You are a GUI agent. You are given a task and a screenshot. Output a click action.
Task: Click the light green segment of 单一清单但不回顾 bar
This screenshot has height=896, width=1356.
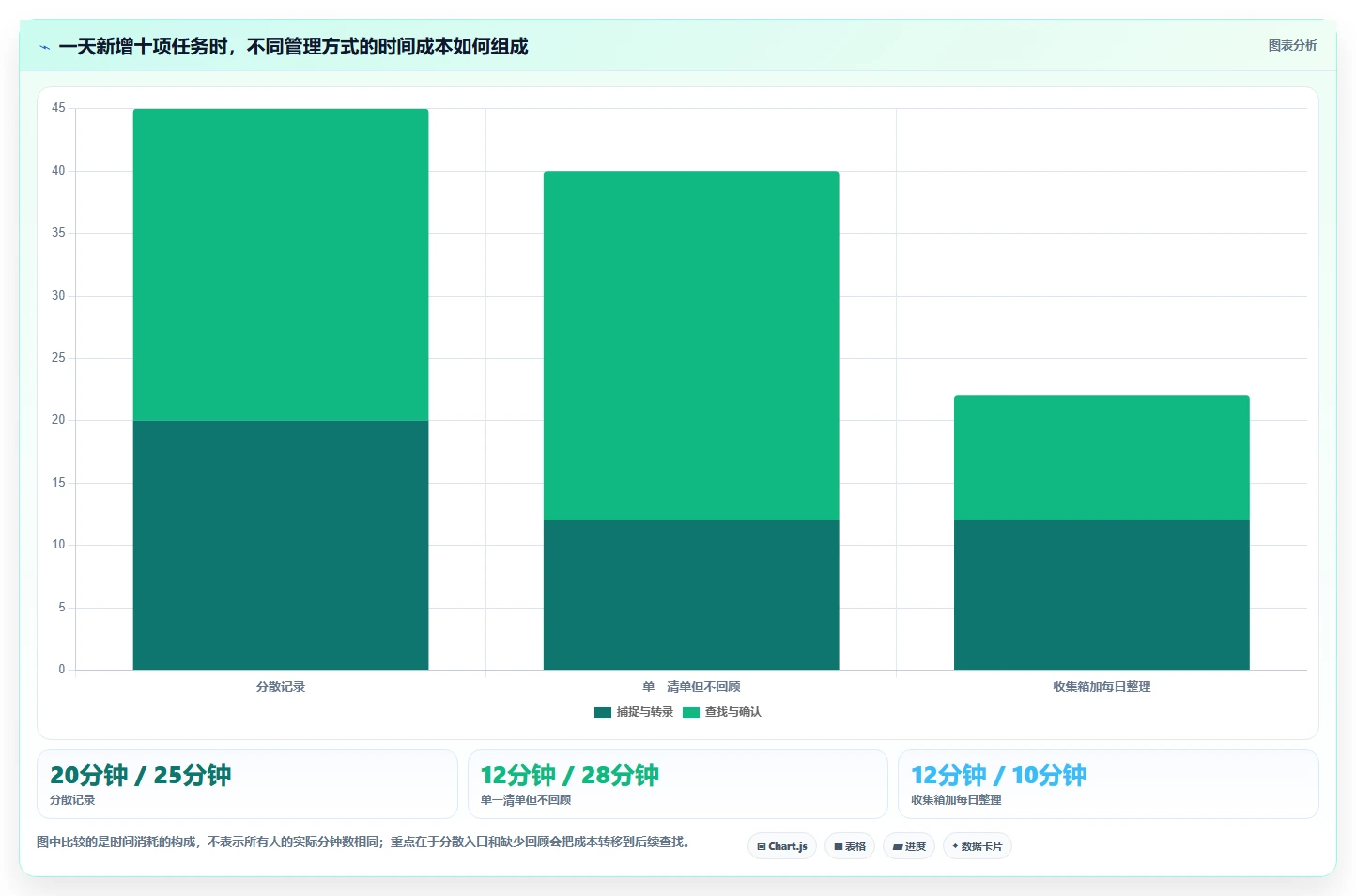click(x=691, y=346)
